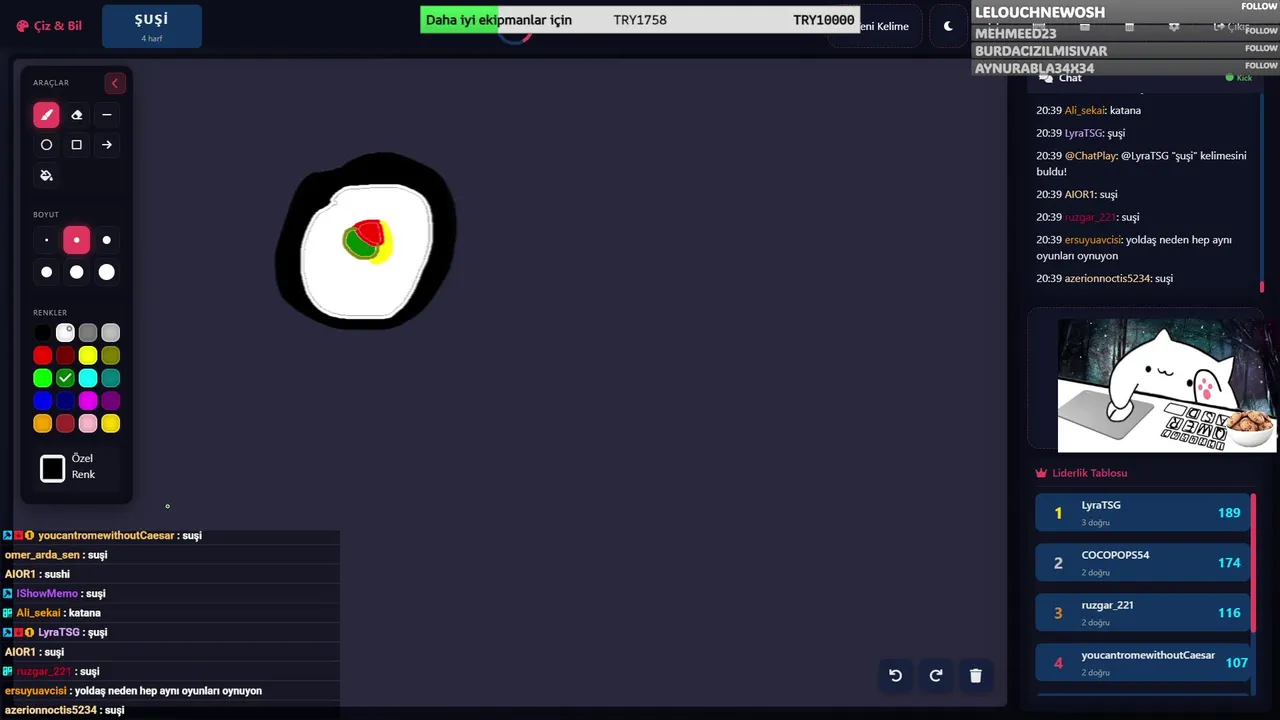Click the Çiz & Bil palette logo
This screenshot has width=1280, height=720.
(x=23, y=26)
